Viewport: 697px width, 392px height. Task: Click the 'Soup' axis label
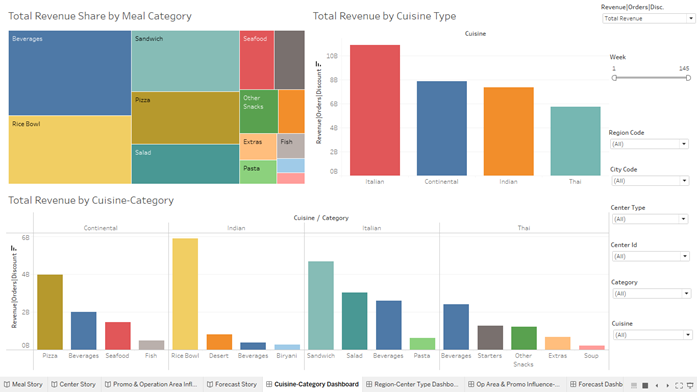click(x=591, y=356)
